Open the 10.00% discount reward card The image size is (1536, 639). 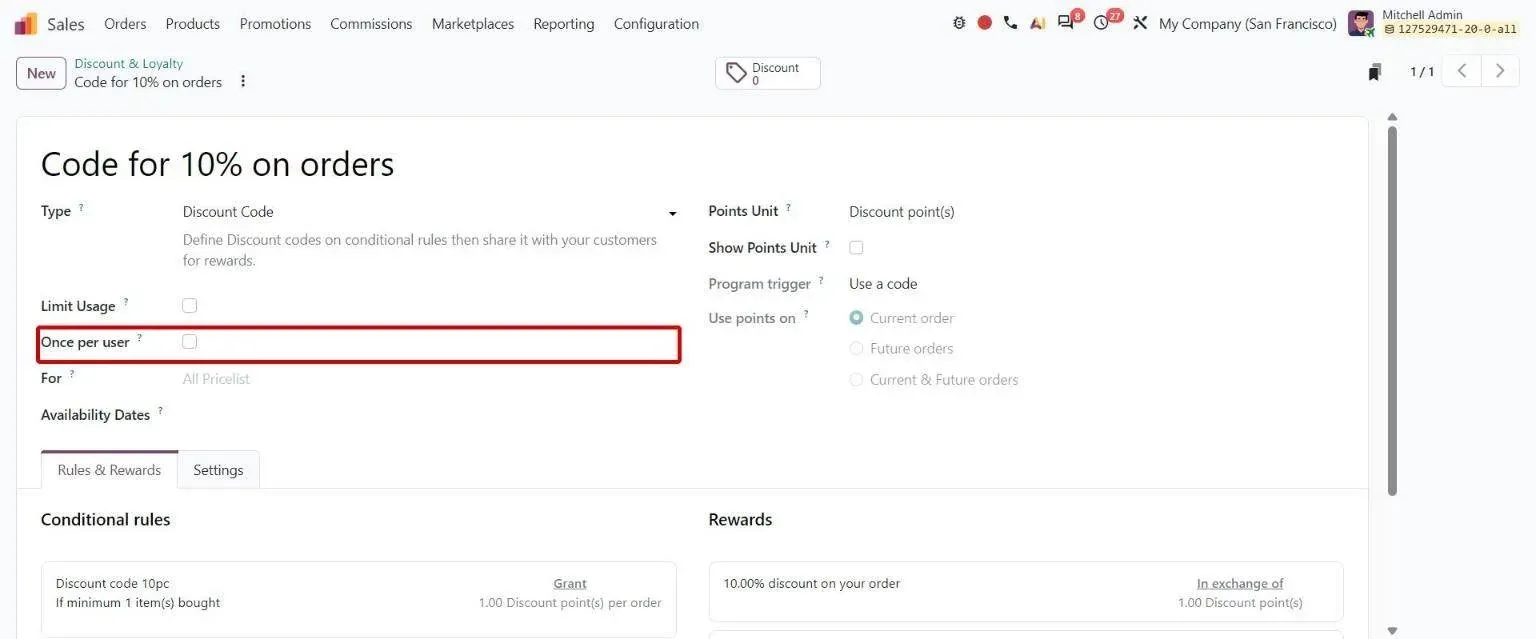1026,593
